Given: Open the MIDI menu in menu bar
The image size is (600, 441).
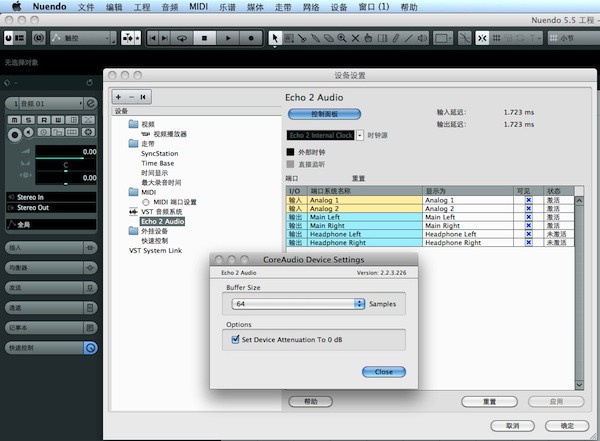Looking at the screenshot, I should tap(199, 7).
